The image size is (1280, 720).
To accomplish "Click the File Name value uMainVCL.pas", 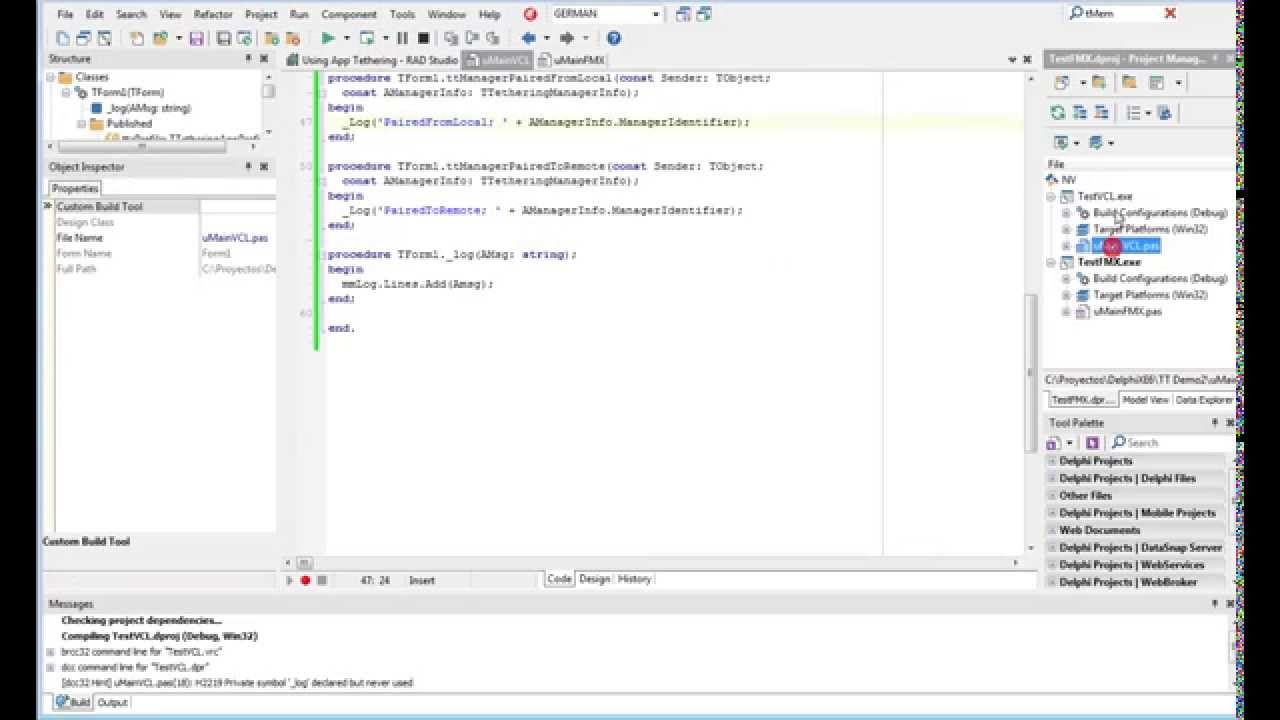I will point(234,238).
